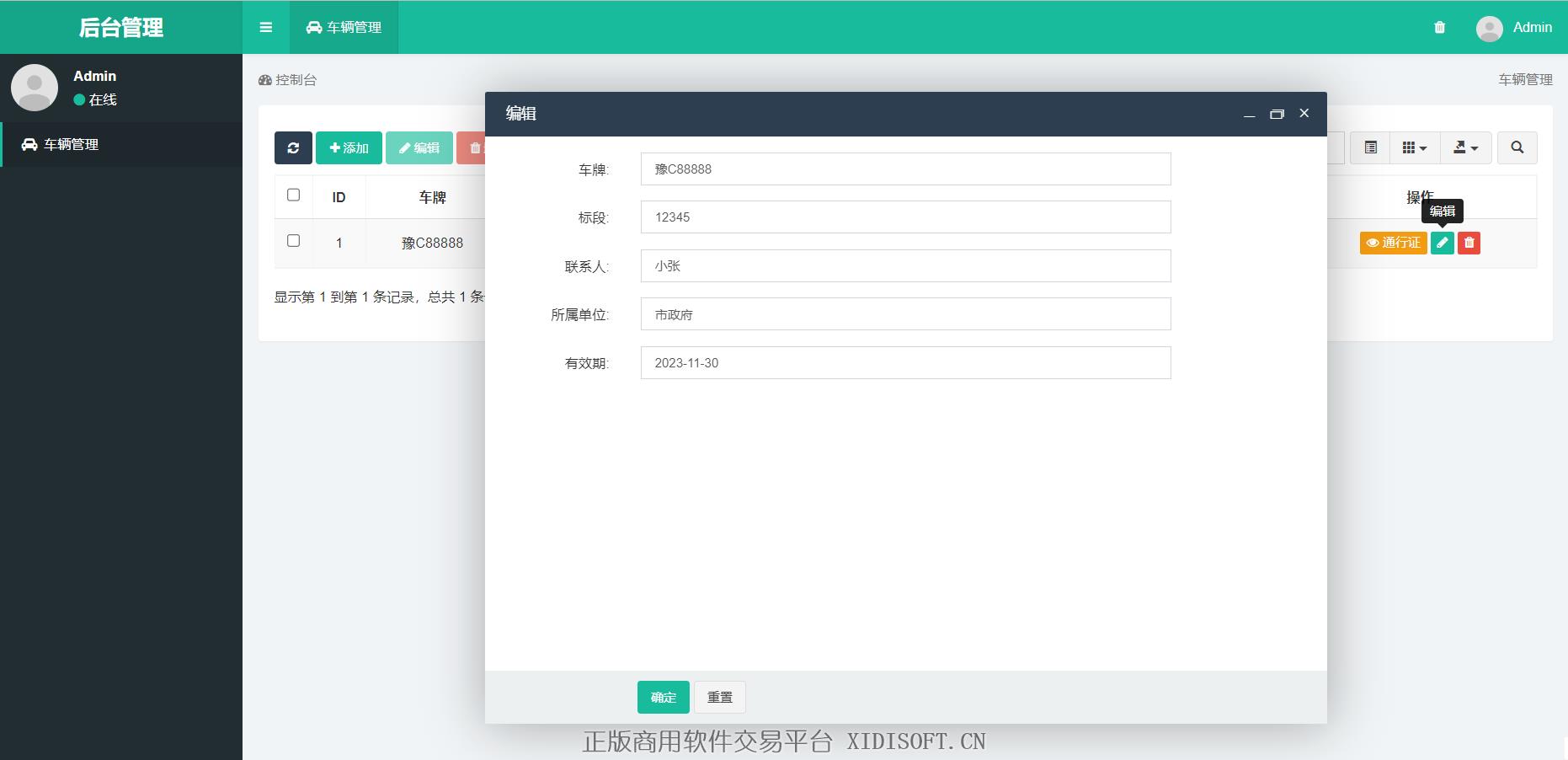Screen dimensions: 1568x760
Task: Toggle the hamburger sidebar menu icon
Action: pyautogui.click(x=266, y=27)
